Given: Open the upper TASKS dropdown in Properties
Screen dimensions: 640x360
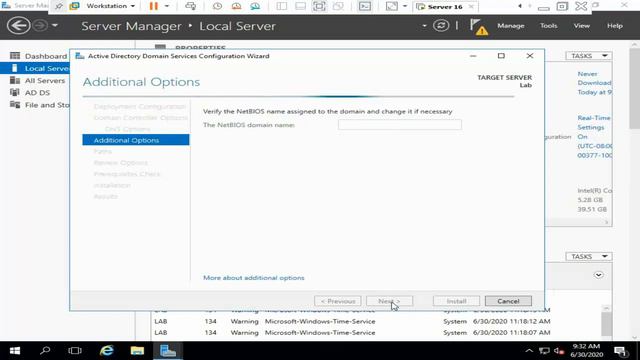Looking at the screenshot, I should (x=589, y=56).
